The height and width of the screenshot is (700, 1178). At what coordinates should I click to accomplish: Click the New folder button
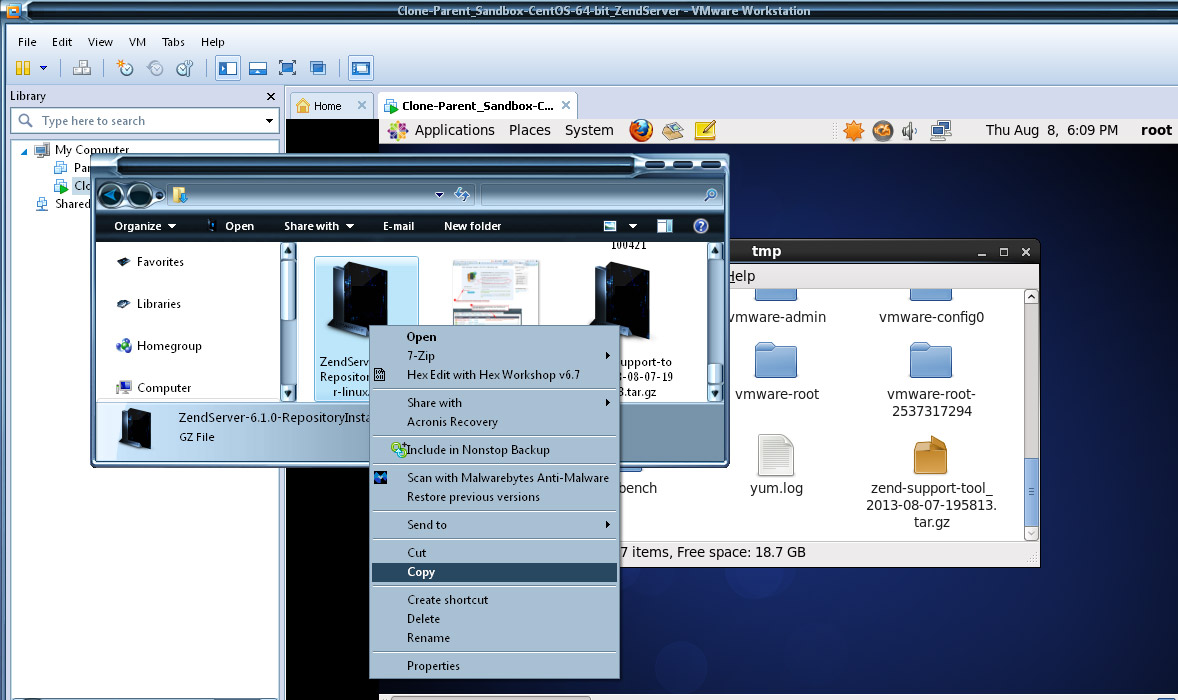(473, 226)
